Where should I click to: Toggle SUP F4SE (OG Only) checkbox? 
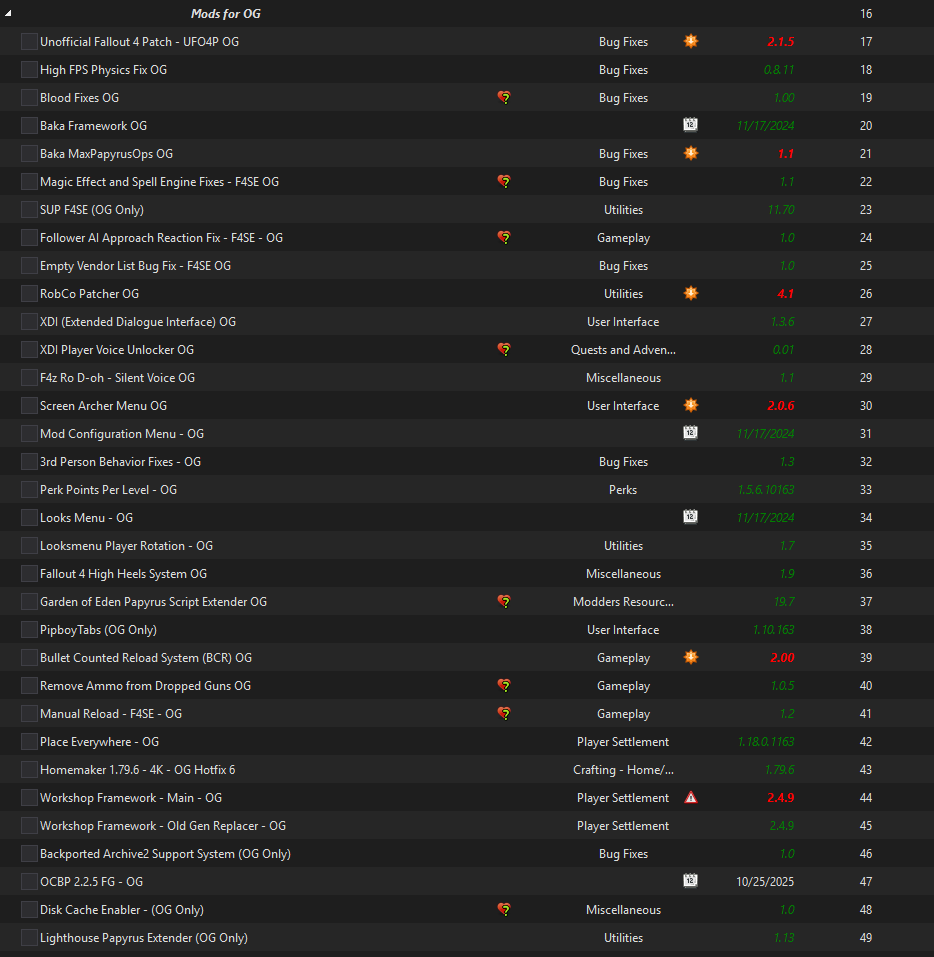[29, 209]
